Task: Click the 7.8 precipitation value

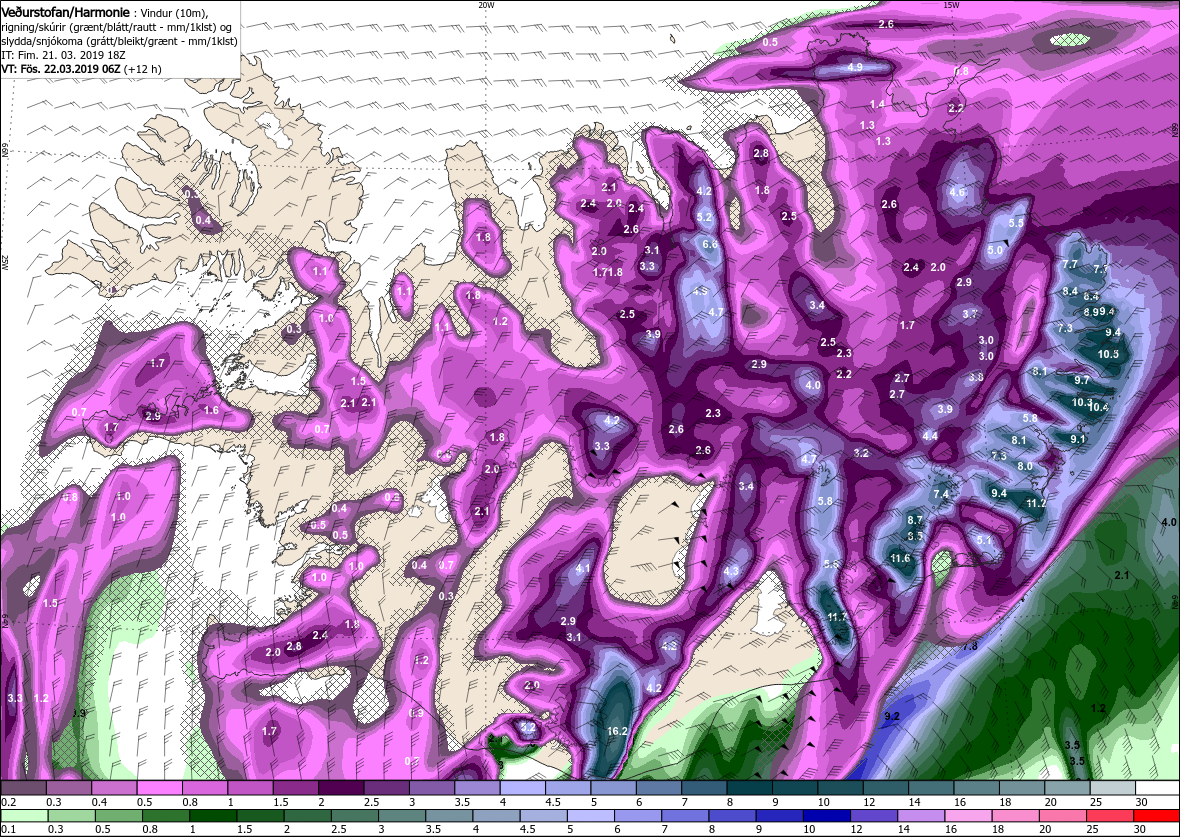Action: point(969,647)
